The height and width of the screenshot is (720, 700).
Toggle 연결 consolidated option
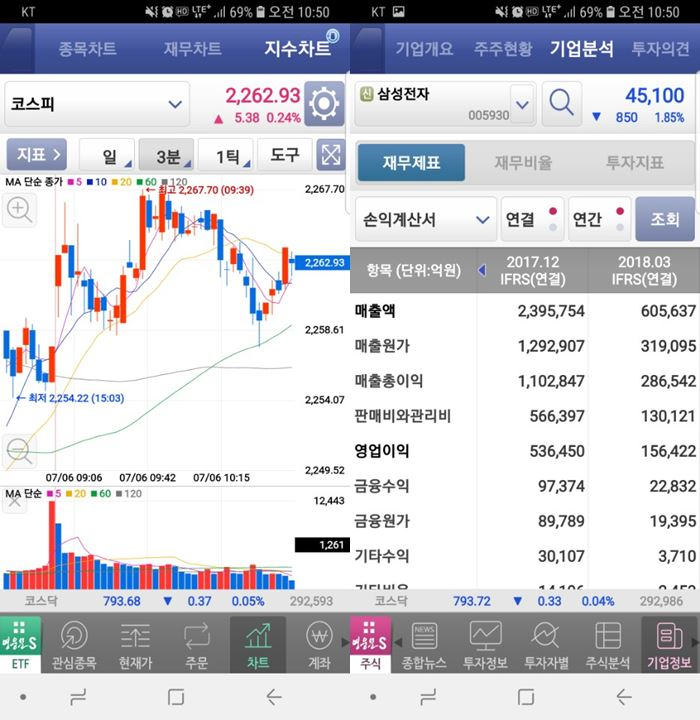coord(532,219)
